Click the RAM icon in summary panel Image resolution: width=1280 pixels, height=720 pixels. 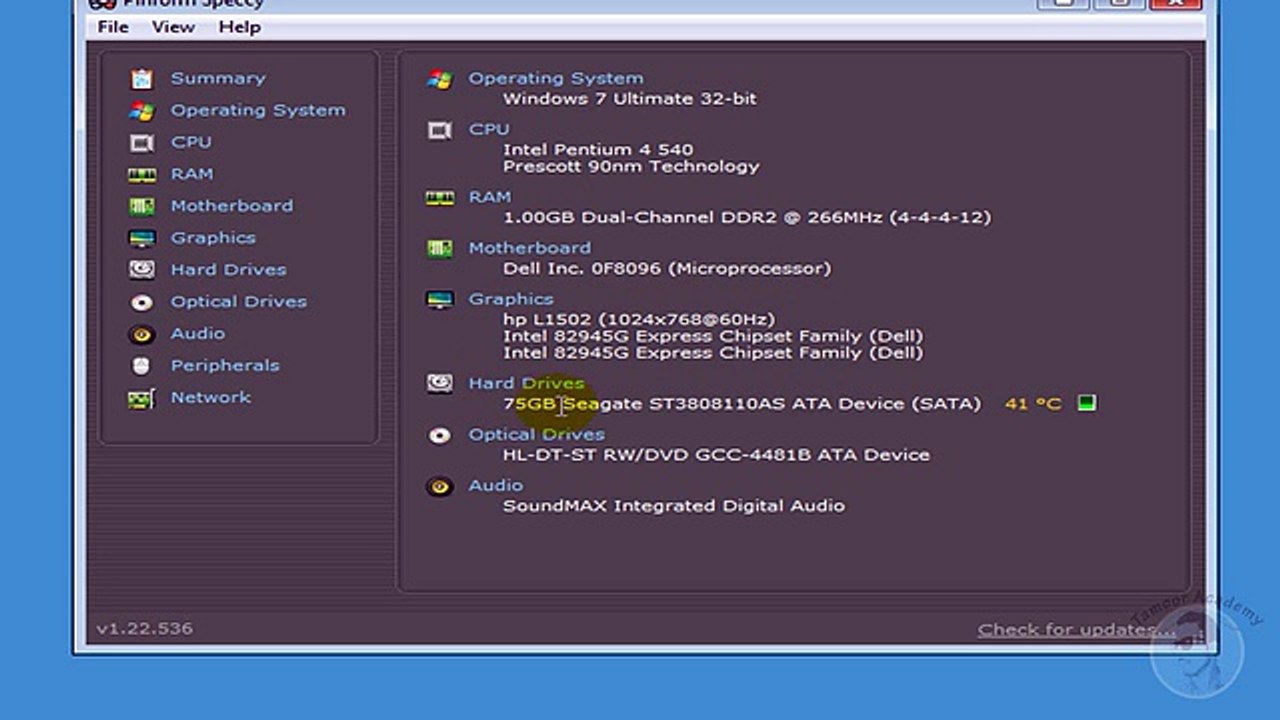point(439,198)
